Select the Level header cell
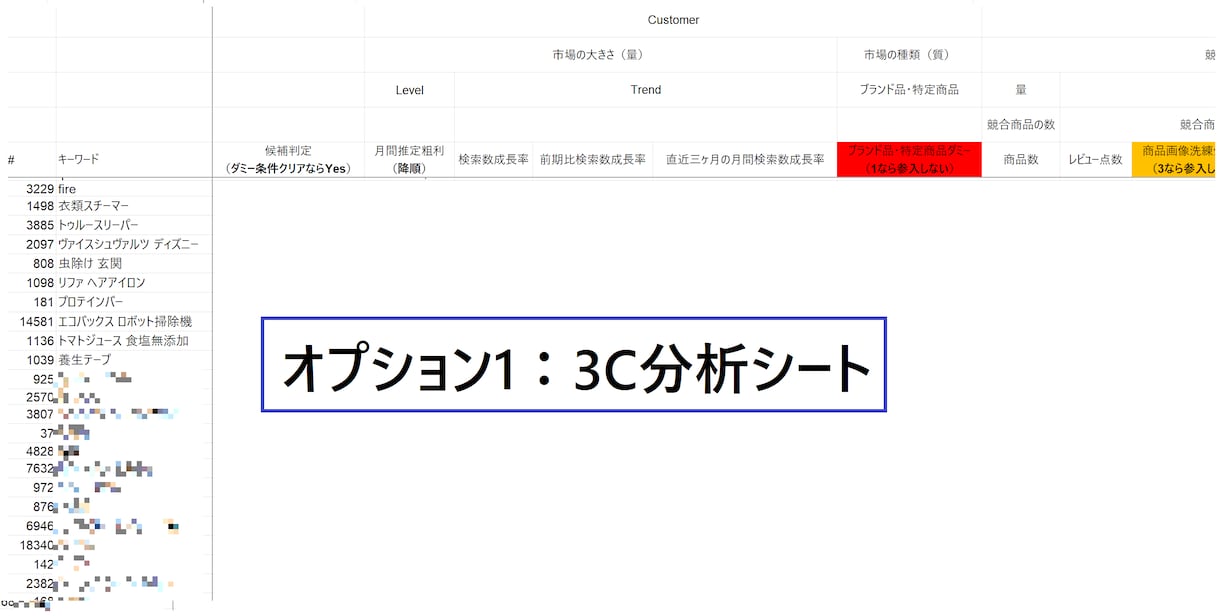 [x=409, y=90]
